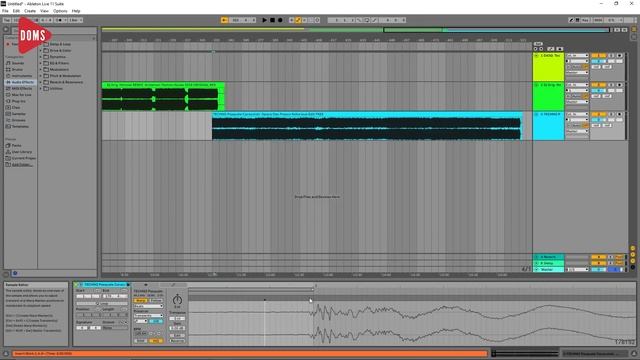Image resolution: width=640 pixels, height=360 pixels.
Task: Select the cyan Techno clip on track 3
Action: pyautogui.click(x=367, y=127)
